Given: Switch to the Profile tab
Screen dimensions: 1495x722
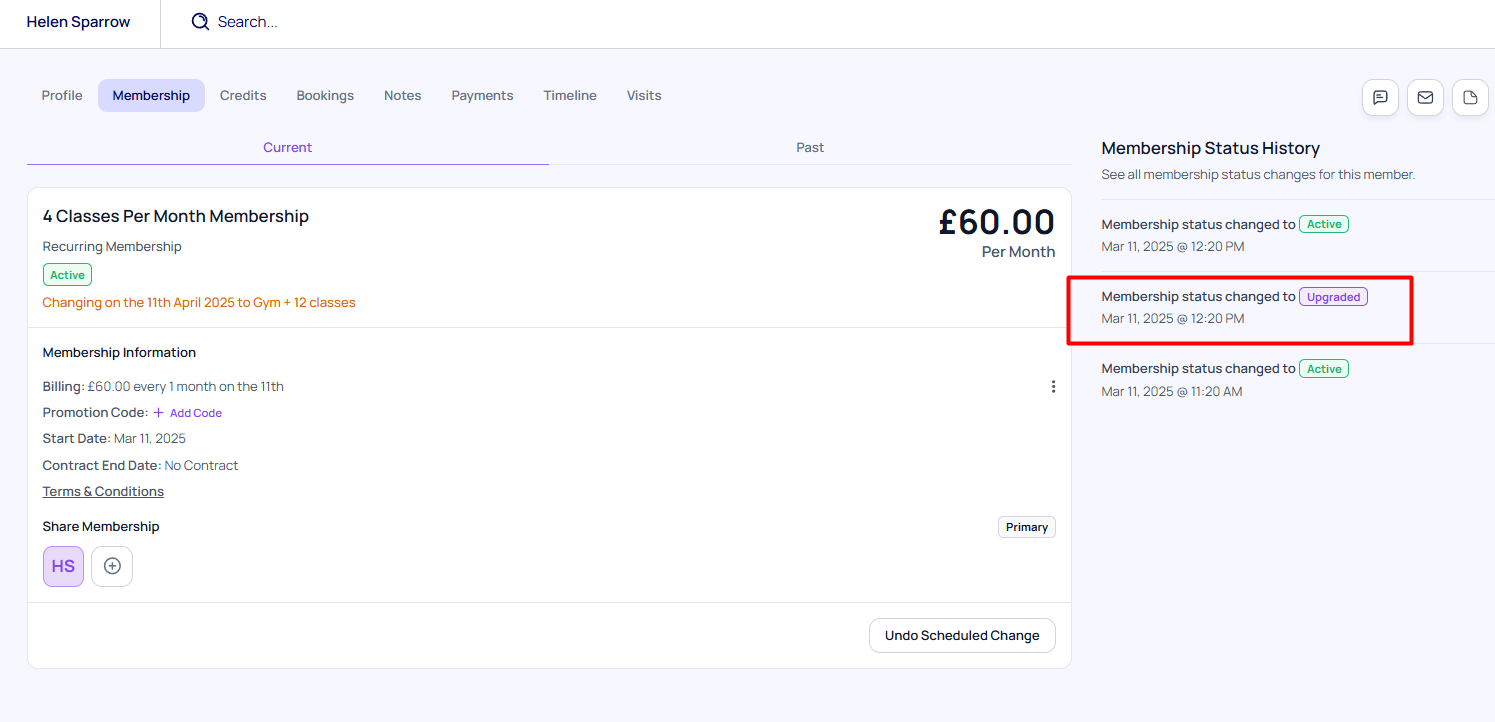Looking at the screenshot, I should (62, 95).
